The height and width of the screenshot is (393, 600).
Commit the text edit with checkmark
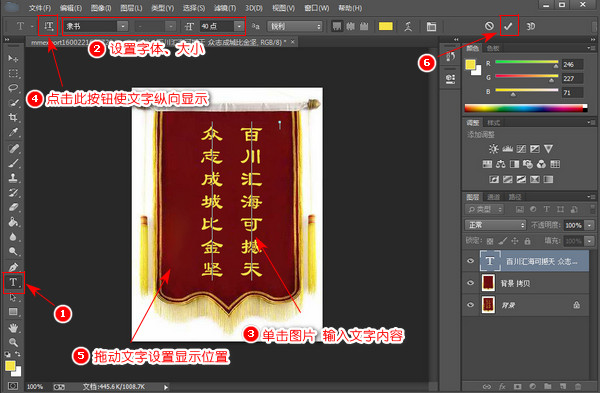click(x=508, y=26)
